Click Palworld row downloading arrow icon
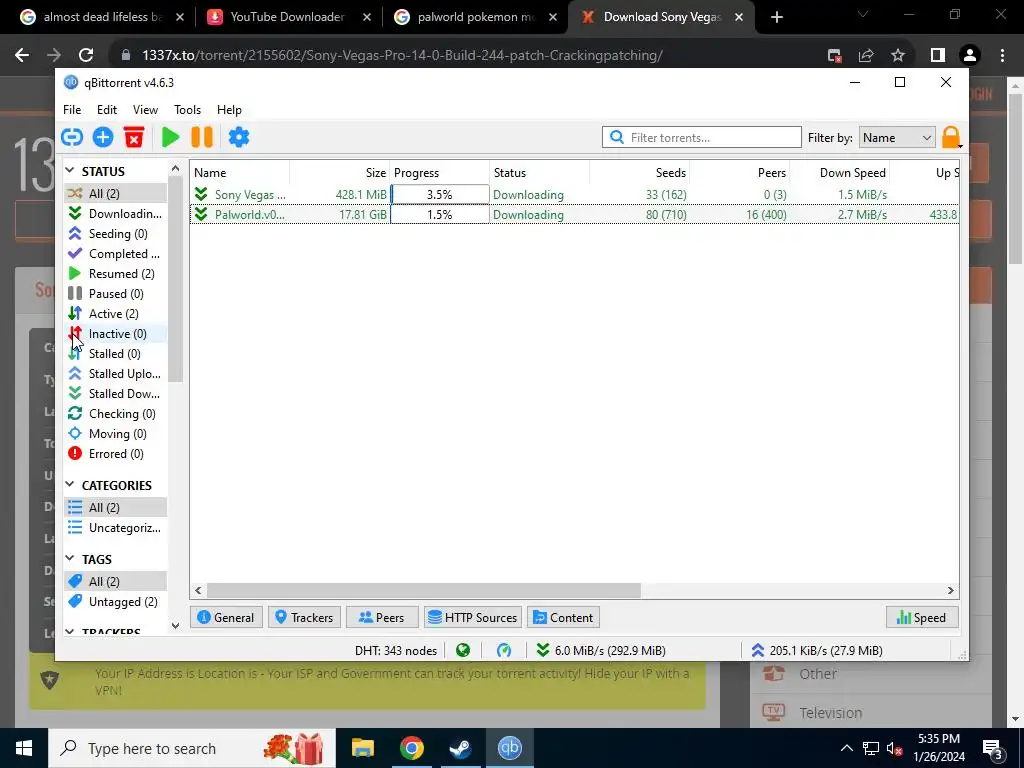Screen dimensions: 1024x768 click(201, 214)
